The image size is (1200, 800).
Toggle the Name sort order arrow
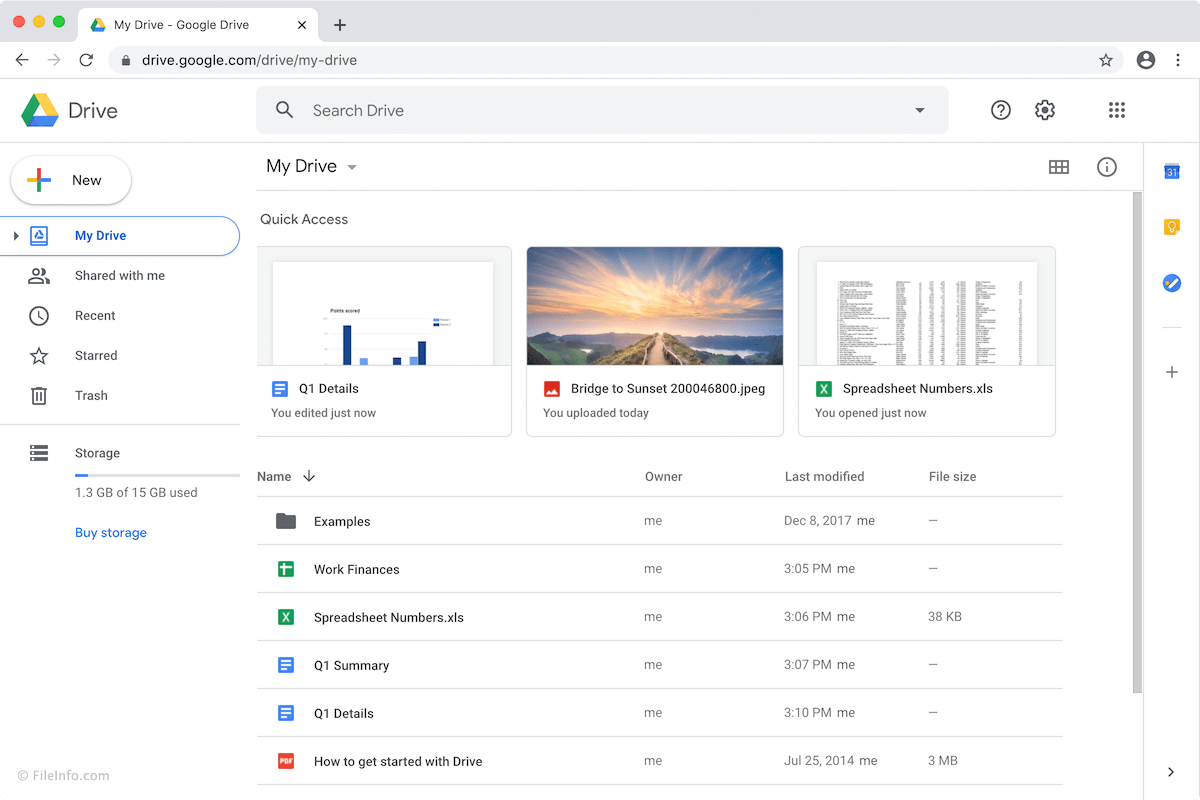tap(308, 477)
